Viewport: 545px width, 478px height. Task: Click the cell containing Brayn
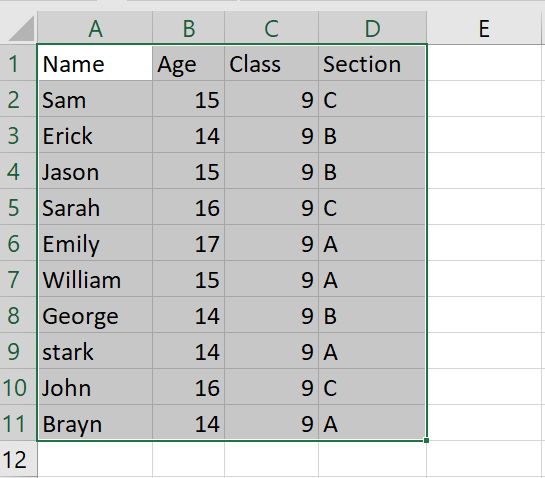(95, 423)
